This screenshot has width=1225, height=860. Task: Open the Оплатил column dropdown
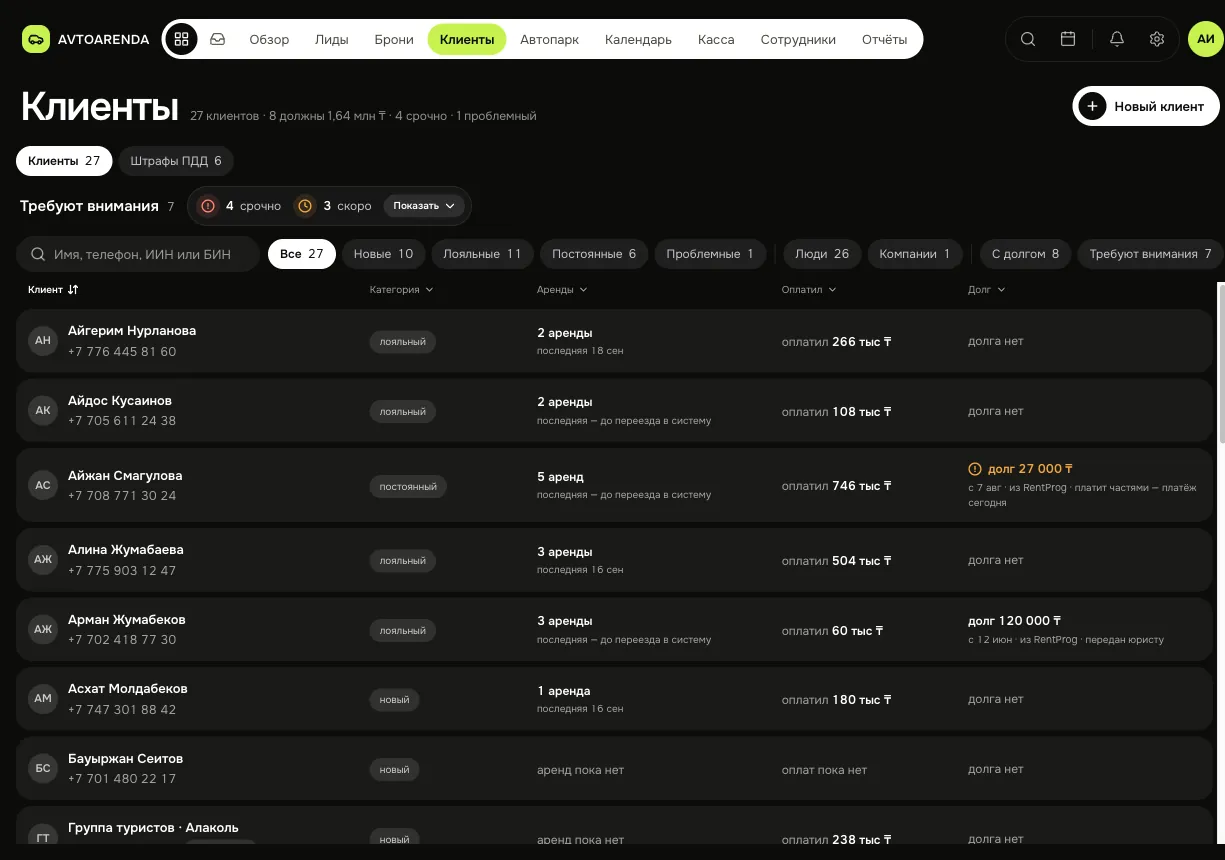point(809,290)
